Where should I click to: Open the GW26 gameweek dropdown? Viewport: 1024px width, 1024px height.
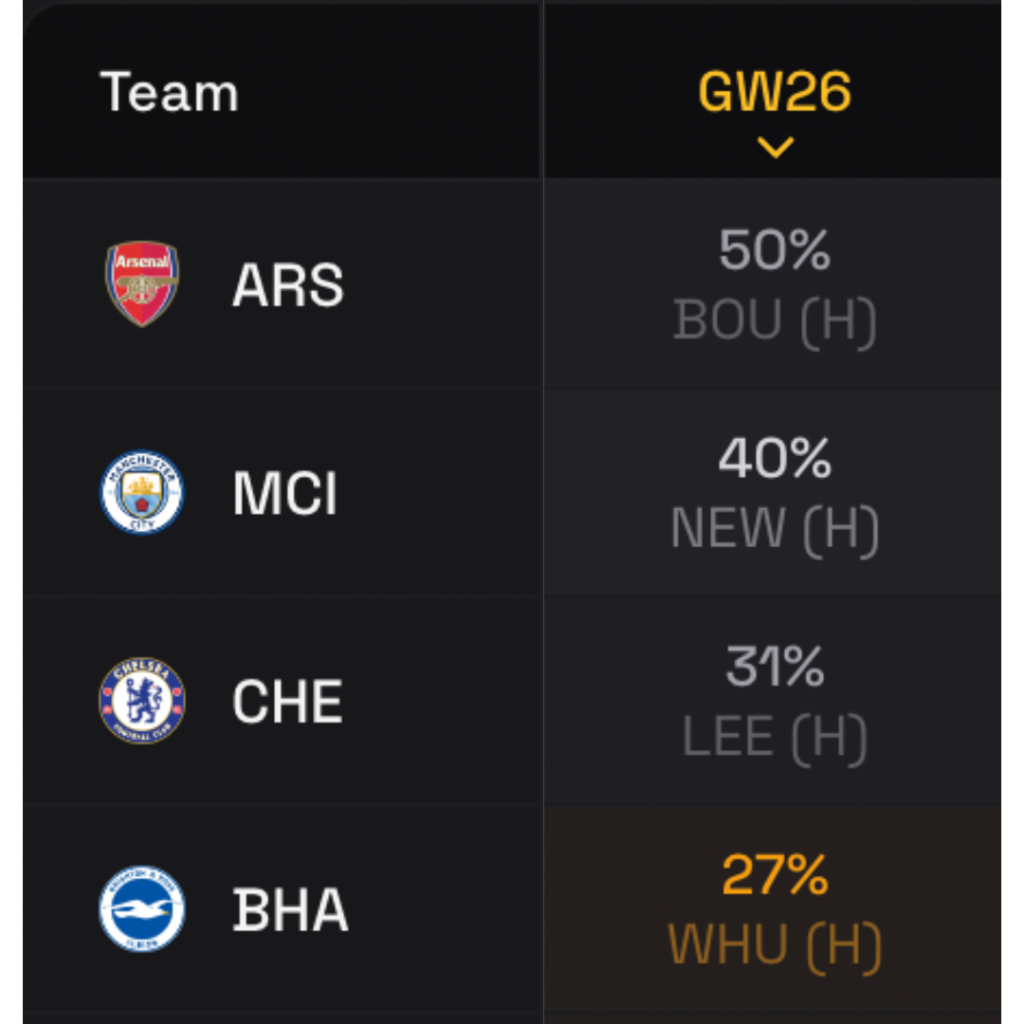coord(773,92)
